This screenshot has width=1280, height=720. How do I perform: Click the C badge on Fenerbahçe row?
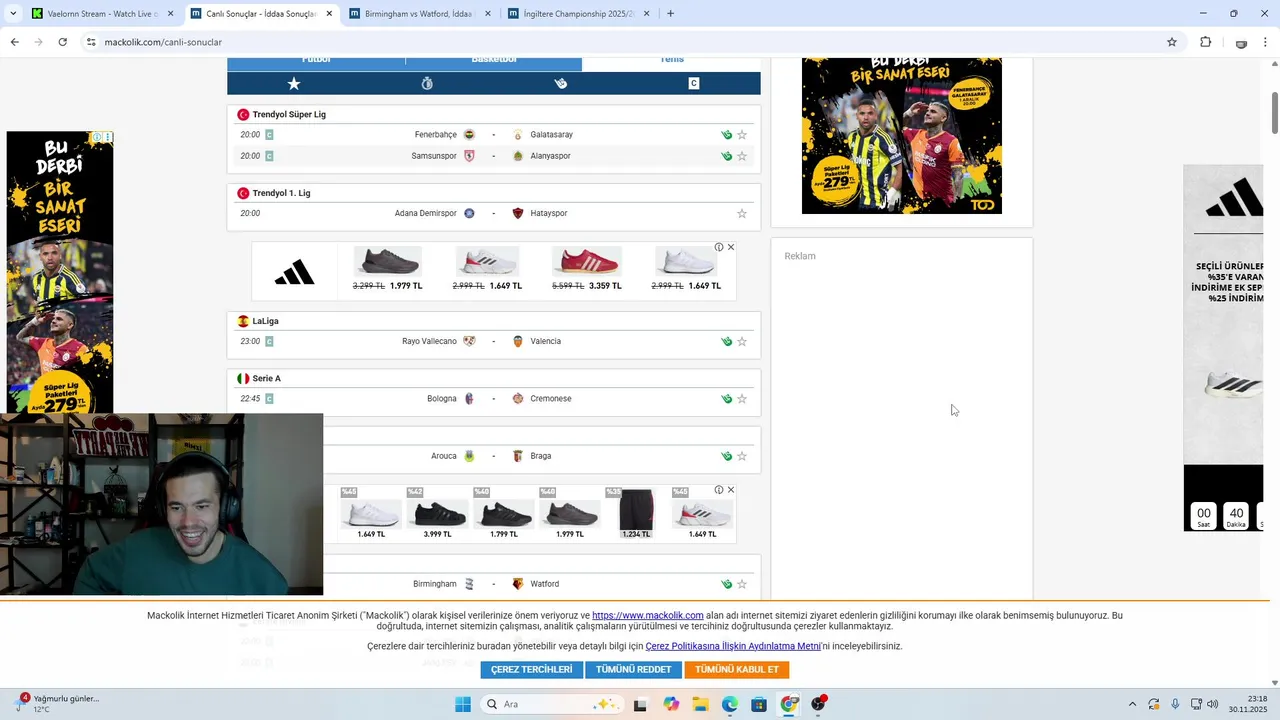coord(269,135)
